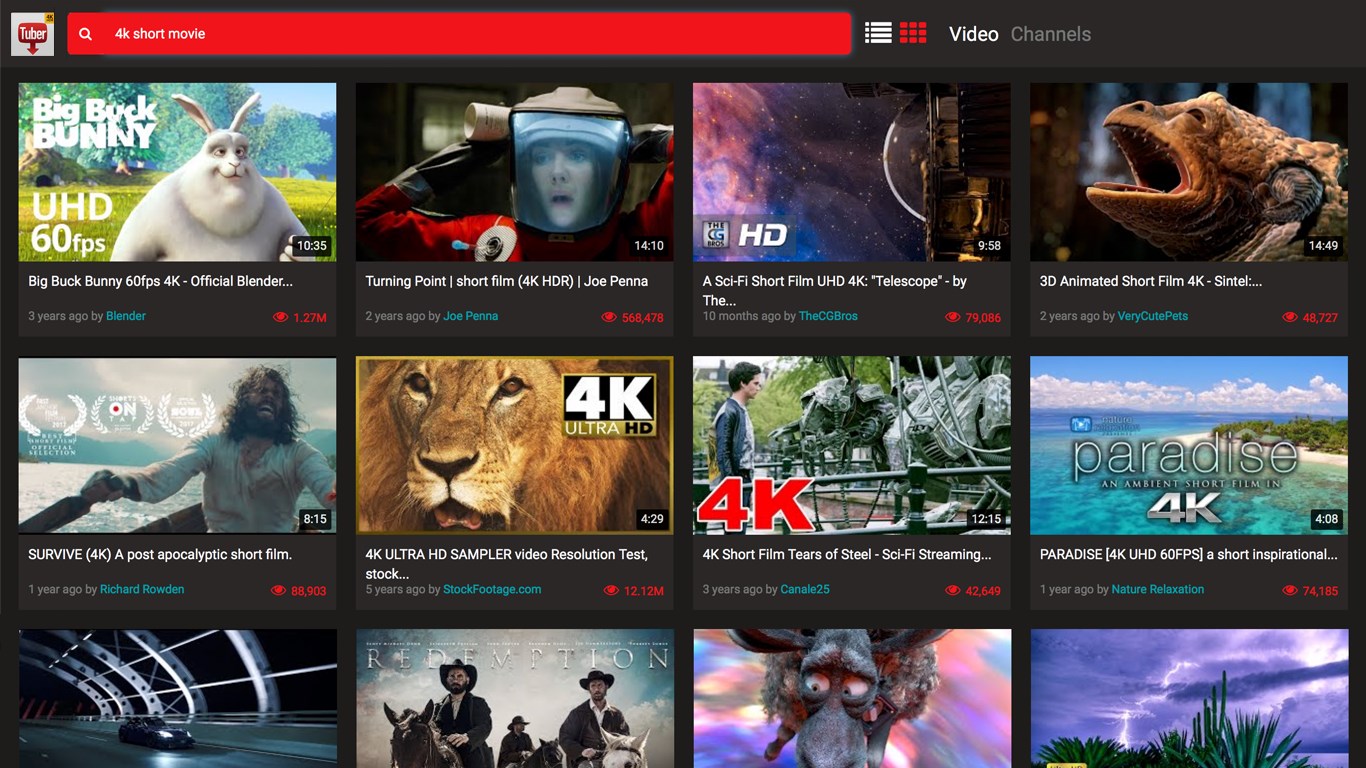
Task: Open the Channels tab
Action: click(x=1051, y=34)
